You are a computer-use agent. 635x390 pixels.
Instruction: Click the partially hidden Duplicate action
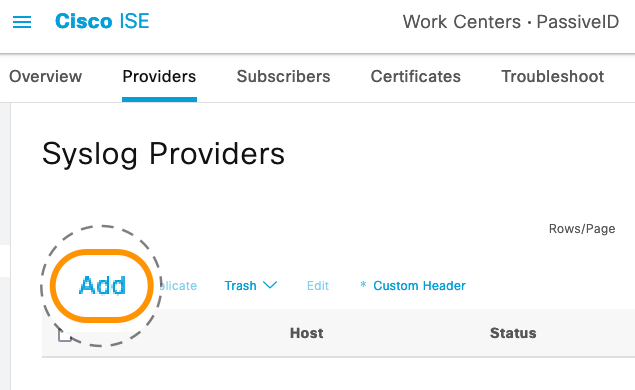178,286
